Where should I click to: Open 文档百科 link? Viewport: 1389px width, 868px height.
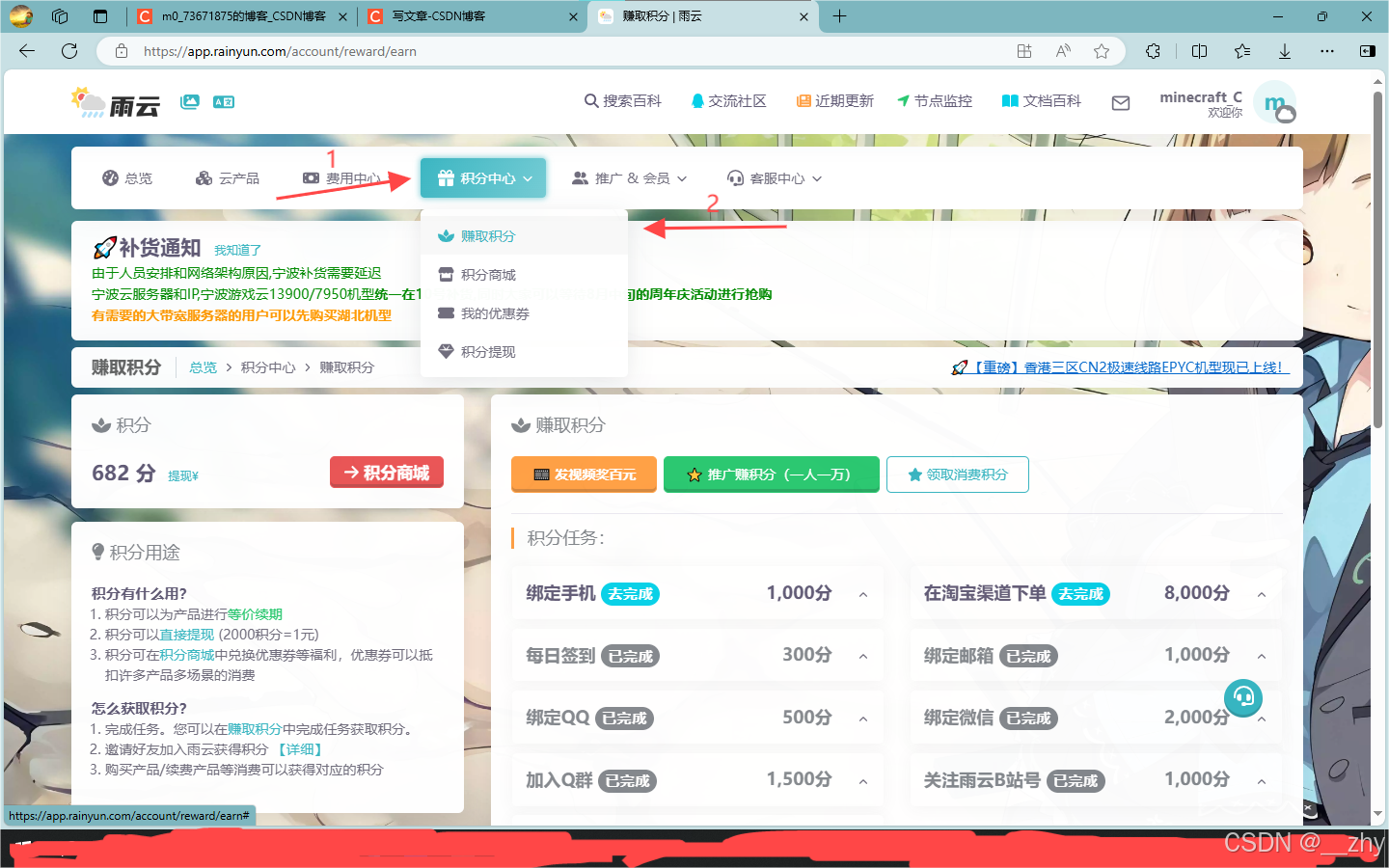coord(1042,101)
